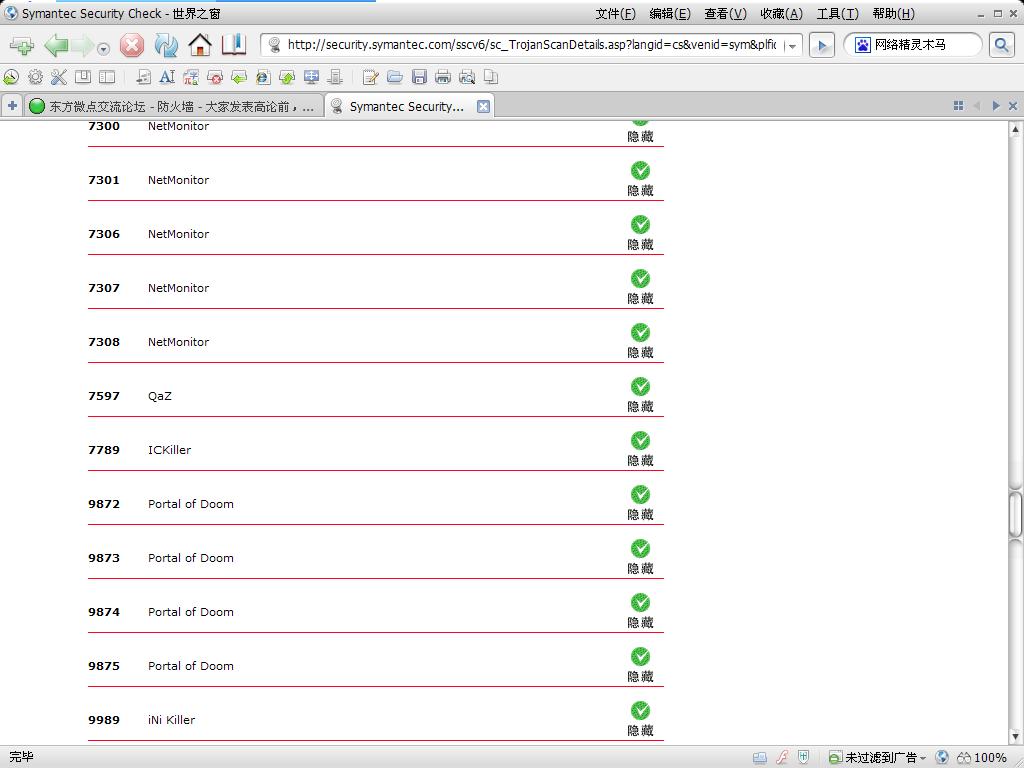Click the full-screen monitor toolbar icon
Viewport: 1024px width, 768px height.
pos(312,77)
